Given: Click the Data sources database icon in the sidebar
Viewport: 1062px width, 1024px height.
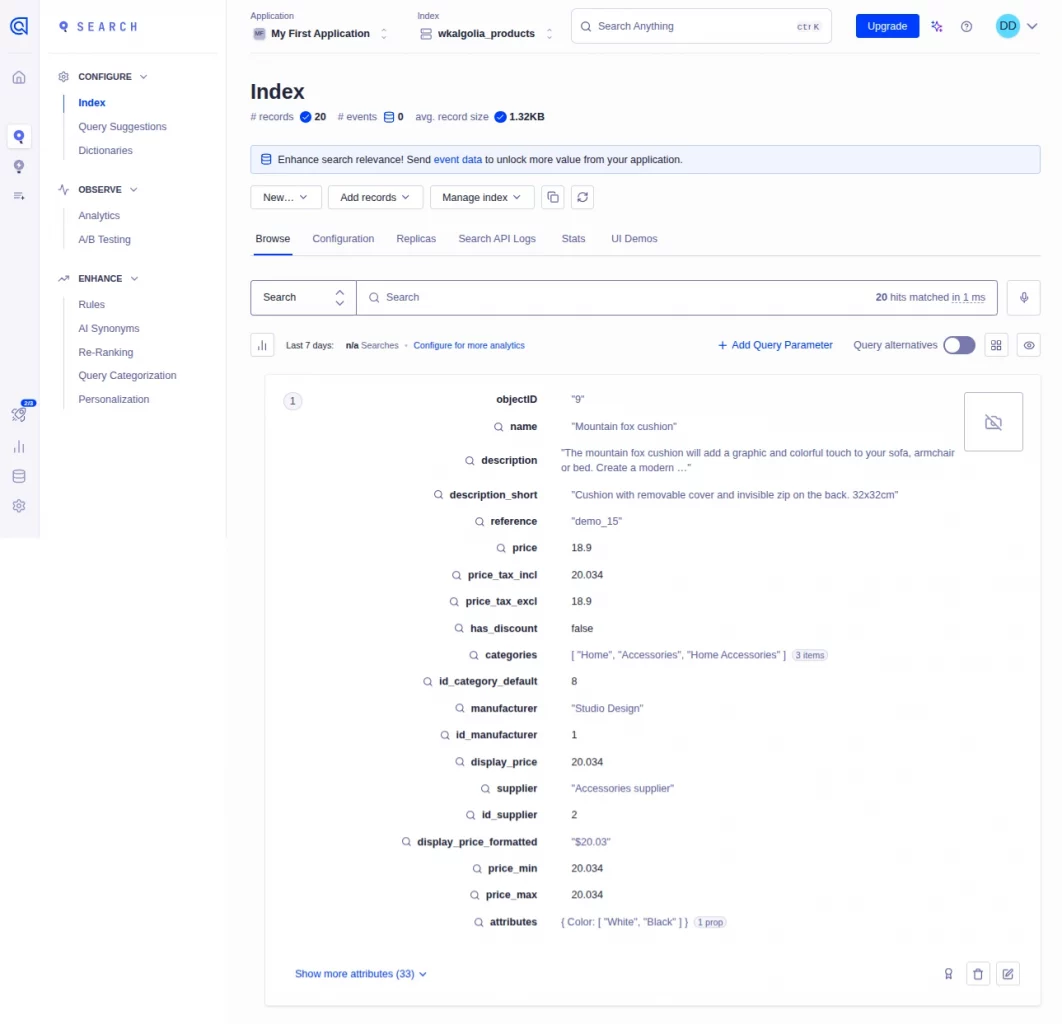Looking at the screenshot, I should tap(18, 476).
